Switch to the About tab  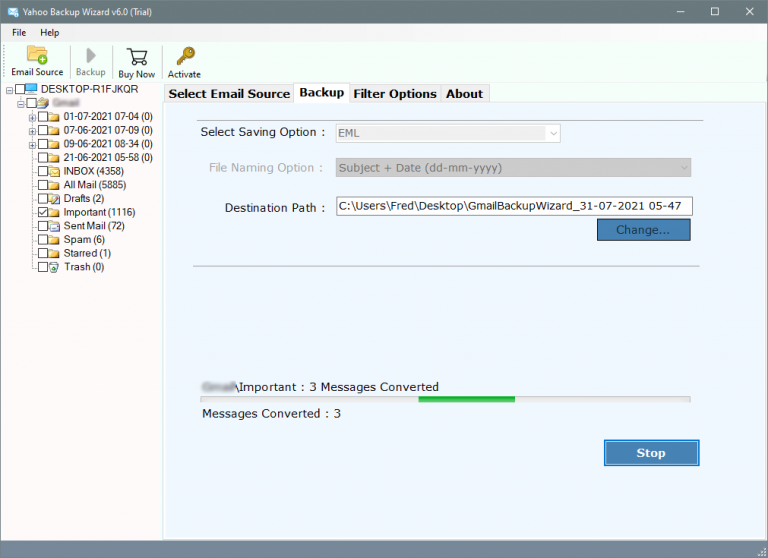(x=464, y=94)
